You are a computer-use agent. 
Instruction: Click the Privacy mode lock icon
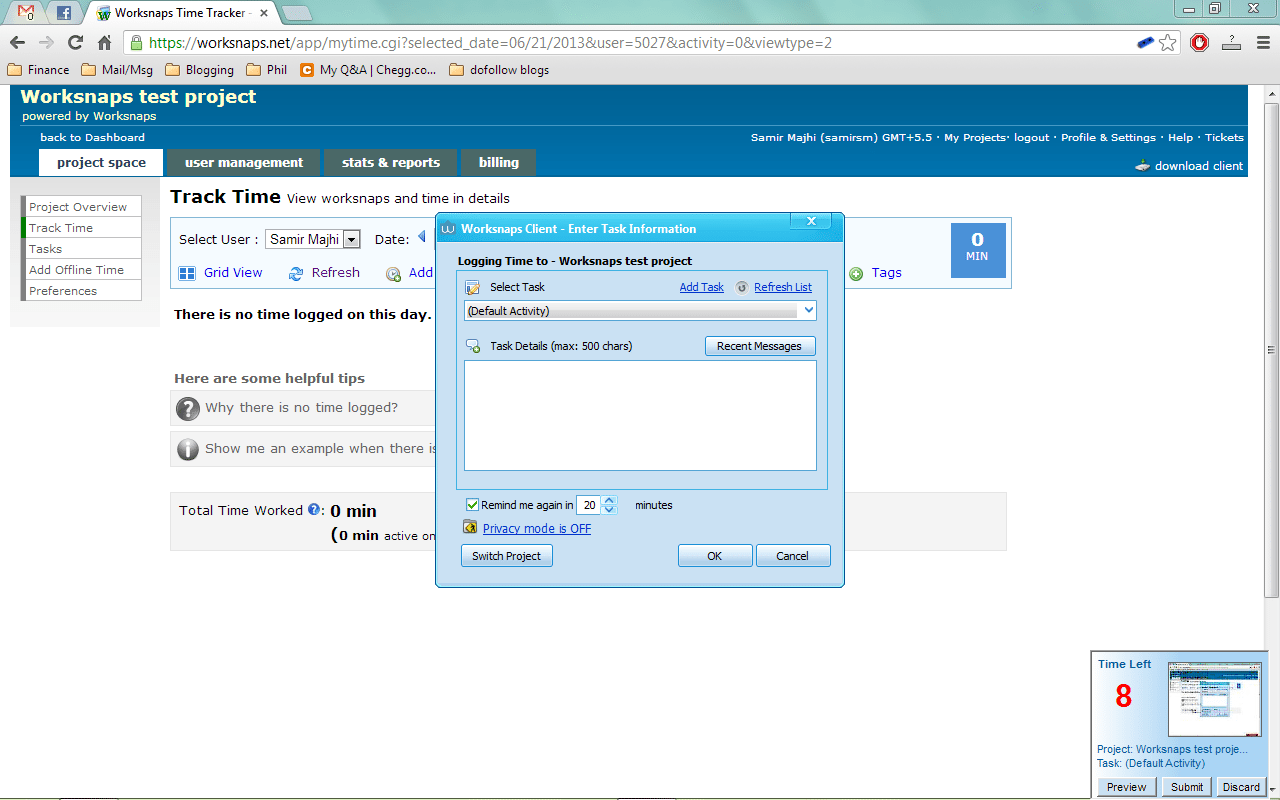(470, 528)
